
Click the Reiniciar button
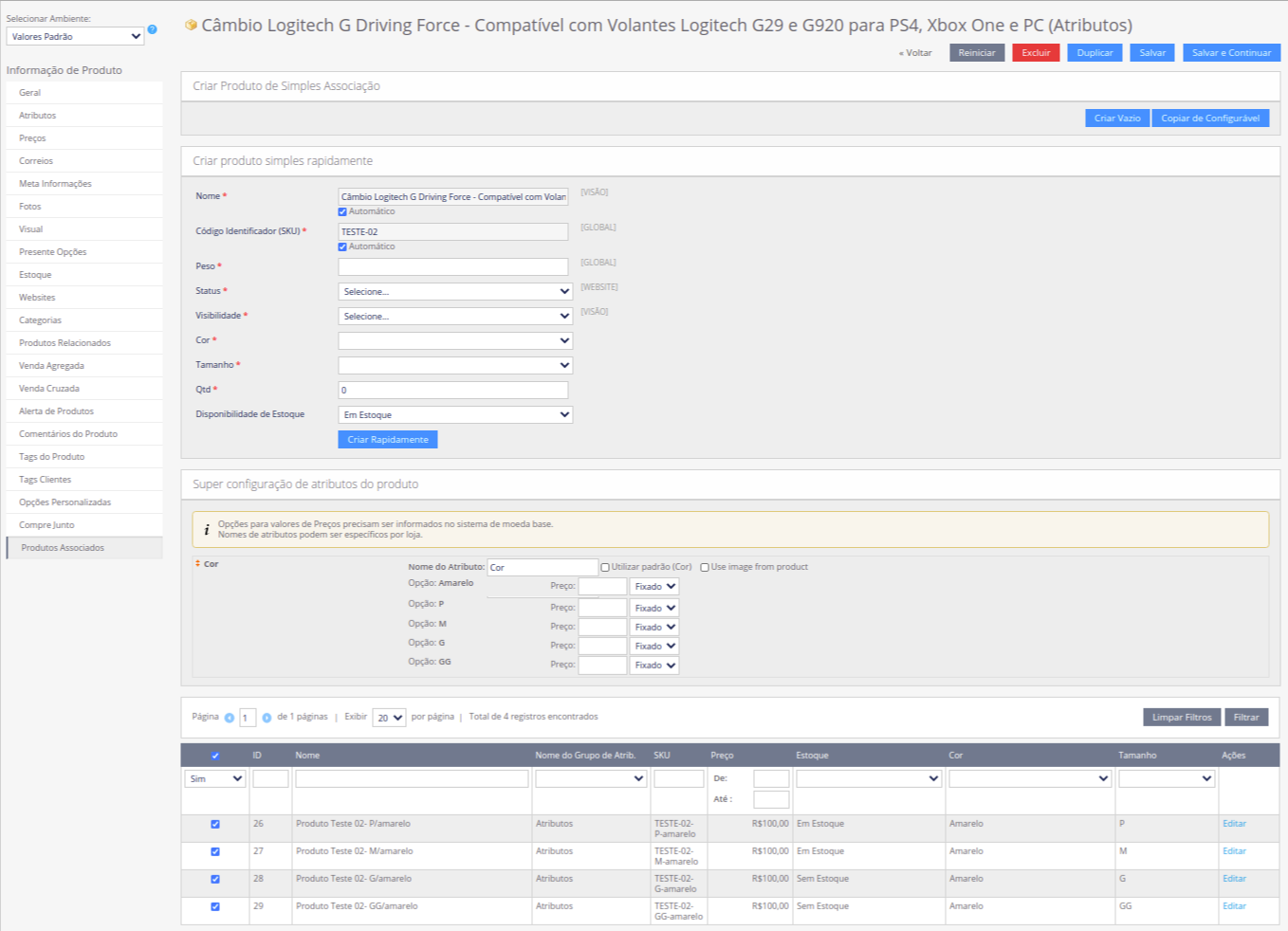click(977, 53)
